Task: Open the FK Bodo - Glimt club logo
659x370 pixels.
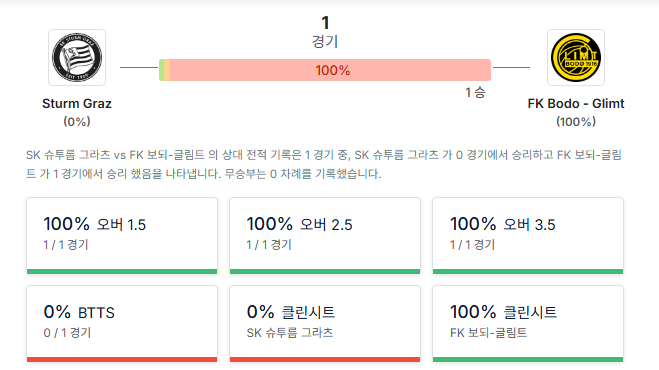Action: point(576,58)
